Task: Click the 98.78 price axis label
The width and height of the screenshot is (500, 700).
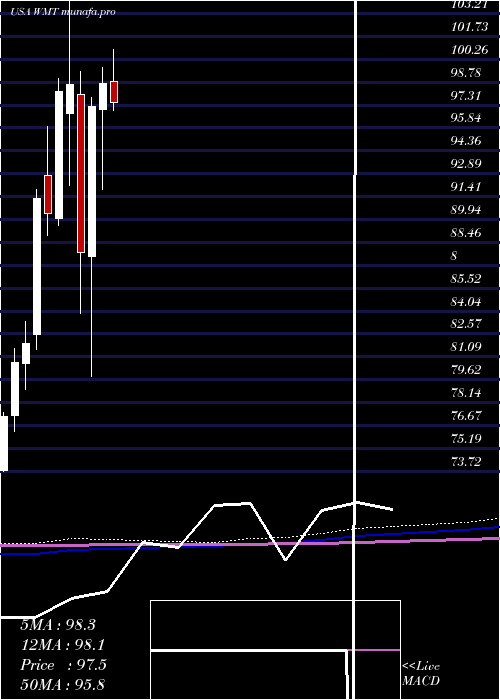Action: click(x=466, y=72)
